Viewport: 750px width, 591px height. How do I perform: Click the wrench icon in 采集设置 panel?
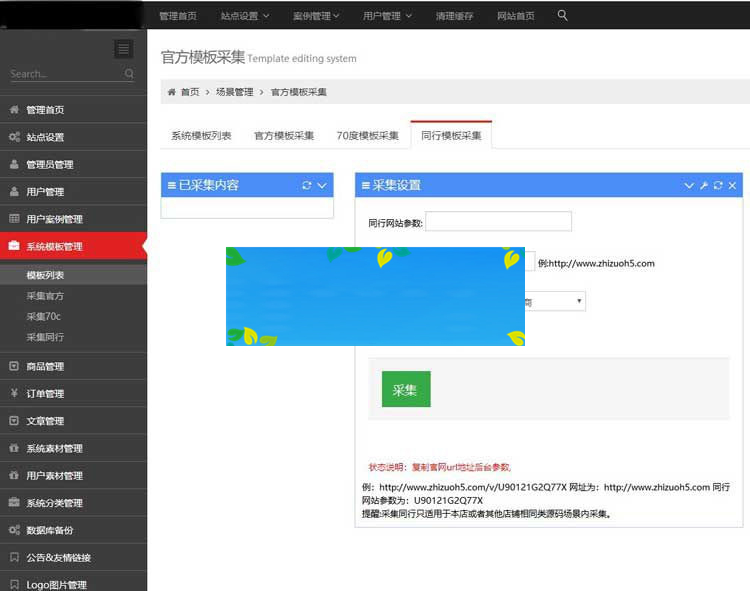(703, 186)
